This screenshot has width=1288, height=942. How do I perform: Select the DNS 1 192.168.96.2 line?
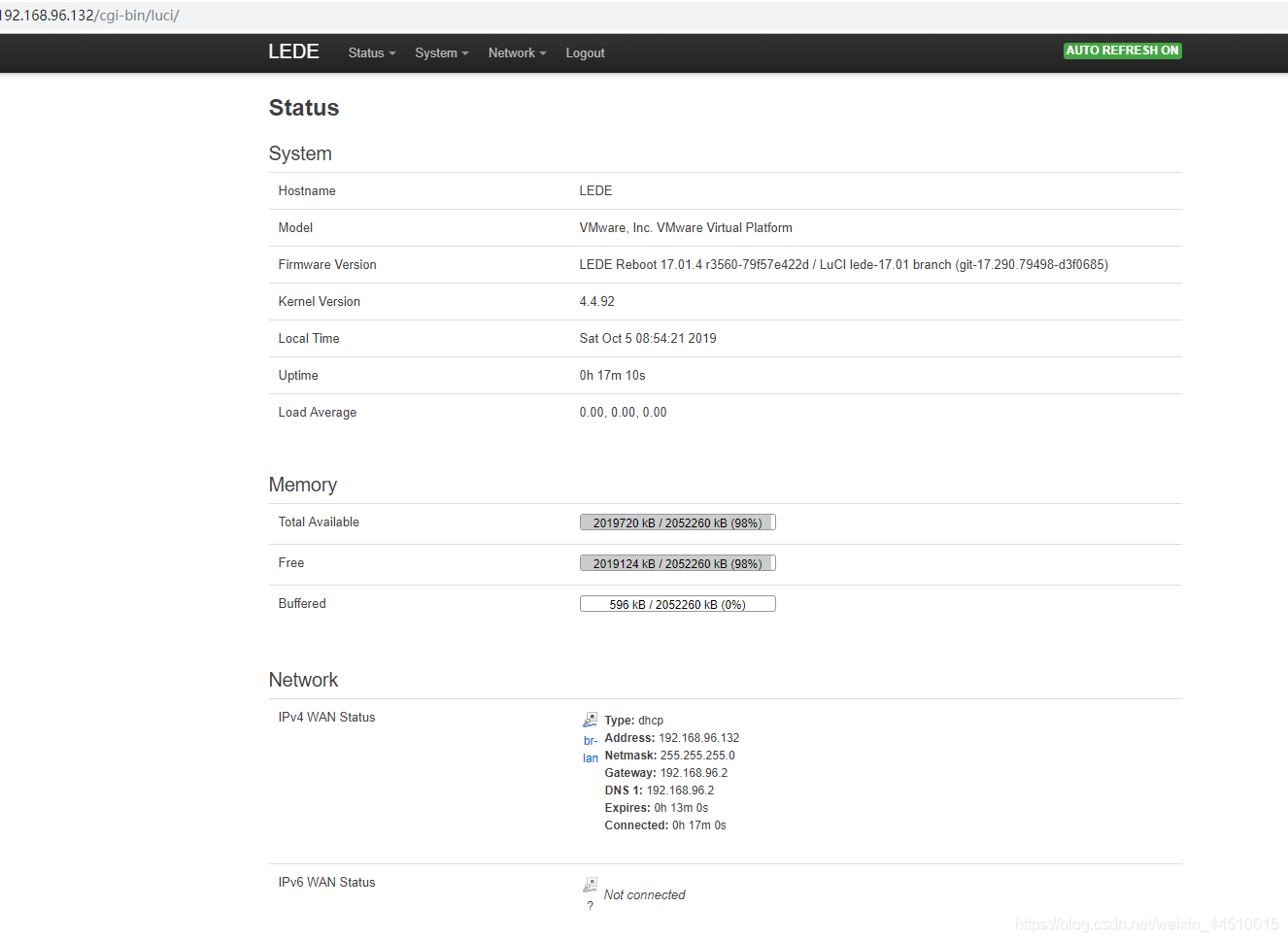tap(659, 791)
